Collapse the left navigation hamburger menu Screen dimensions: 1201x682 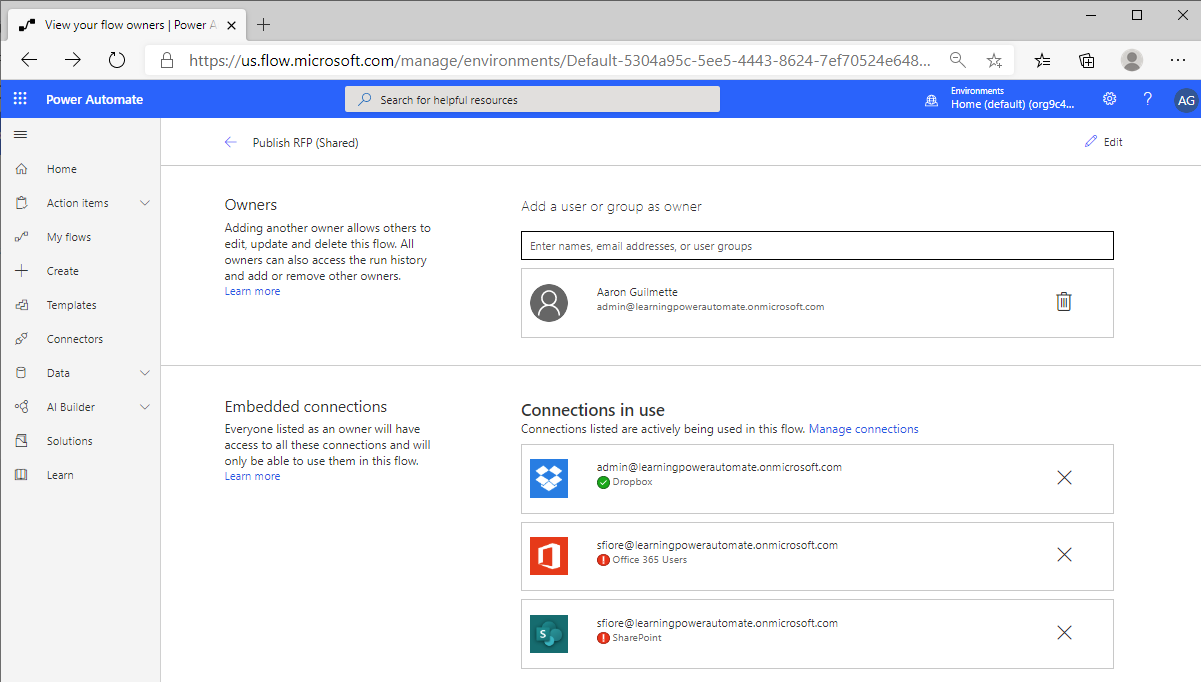pos(20,134)
